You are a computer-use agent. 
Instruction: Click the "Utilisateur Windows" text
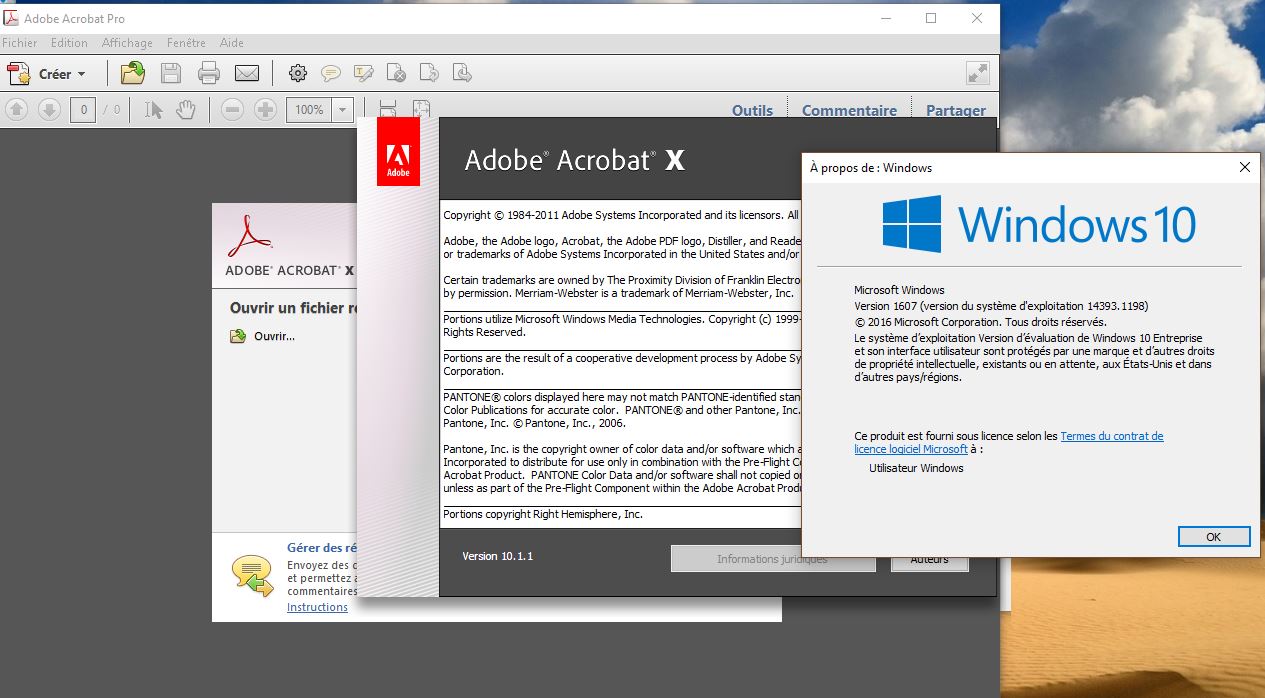916,468
